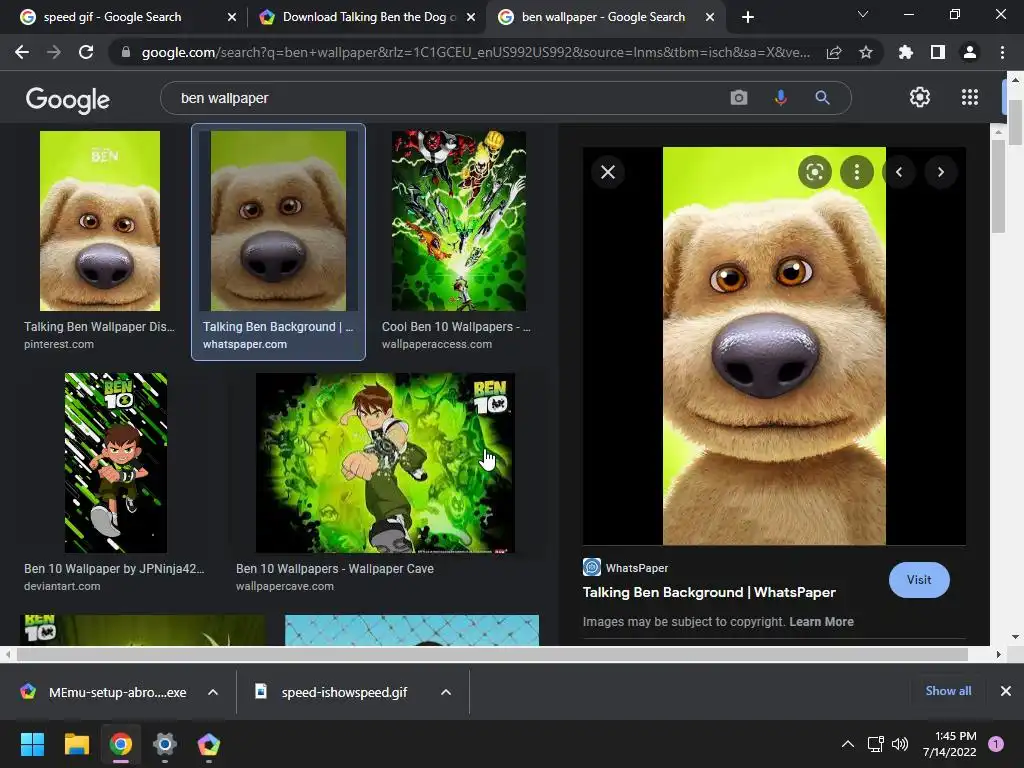Viewport: 1024px width, 768px height.
Task: Open Chrome three-dot menu
Action: click(x=1002, y=52)
